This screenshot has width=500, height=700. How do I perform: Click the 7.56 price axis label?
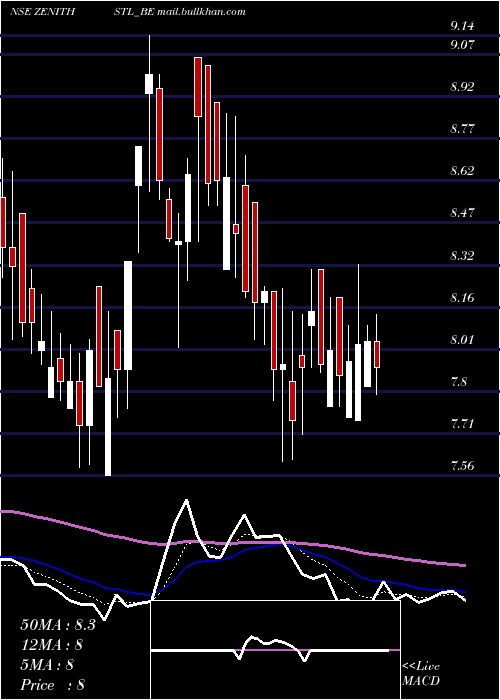click(462, 466)
